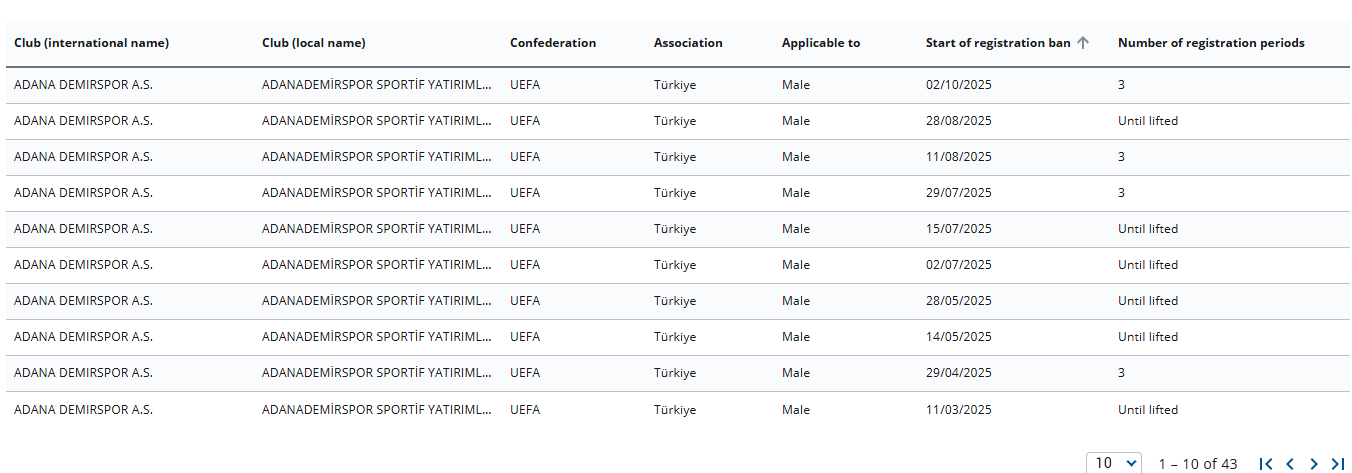Jump to the first page of results
Screen dimensions: 1352x473
pyautogui.click(x=1266, y=463)
